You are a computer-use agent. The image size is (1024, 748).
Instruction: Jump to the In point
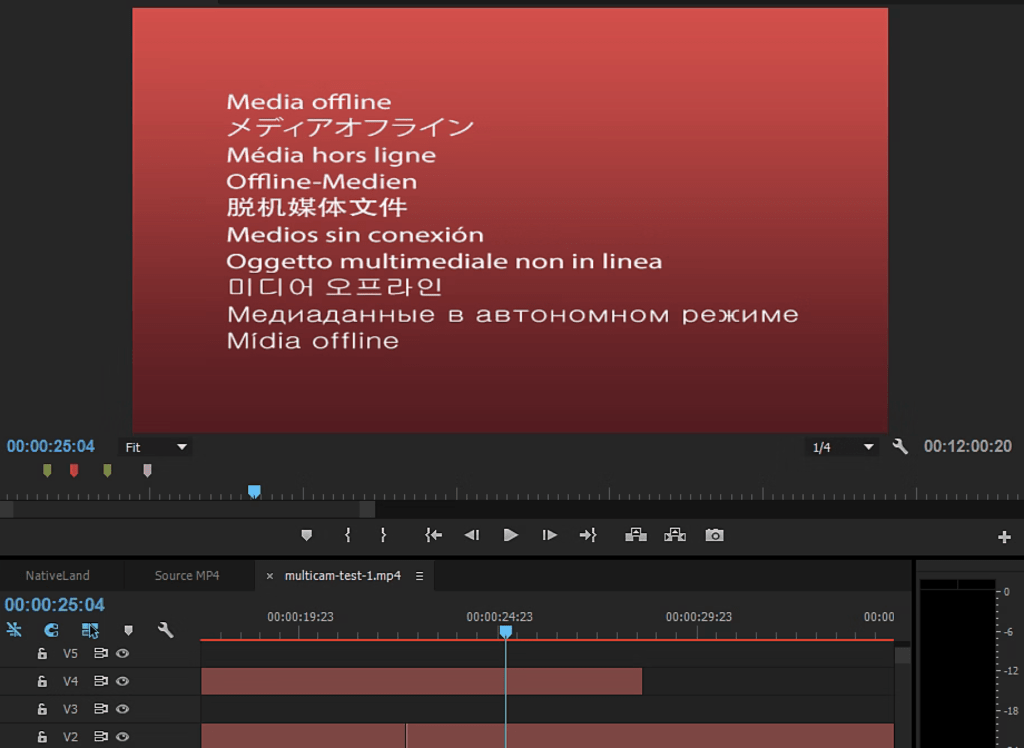433,535
